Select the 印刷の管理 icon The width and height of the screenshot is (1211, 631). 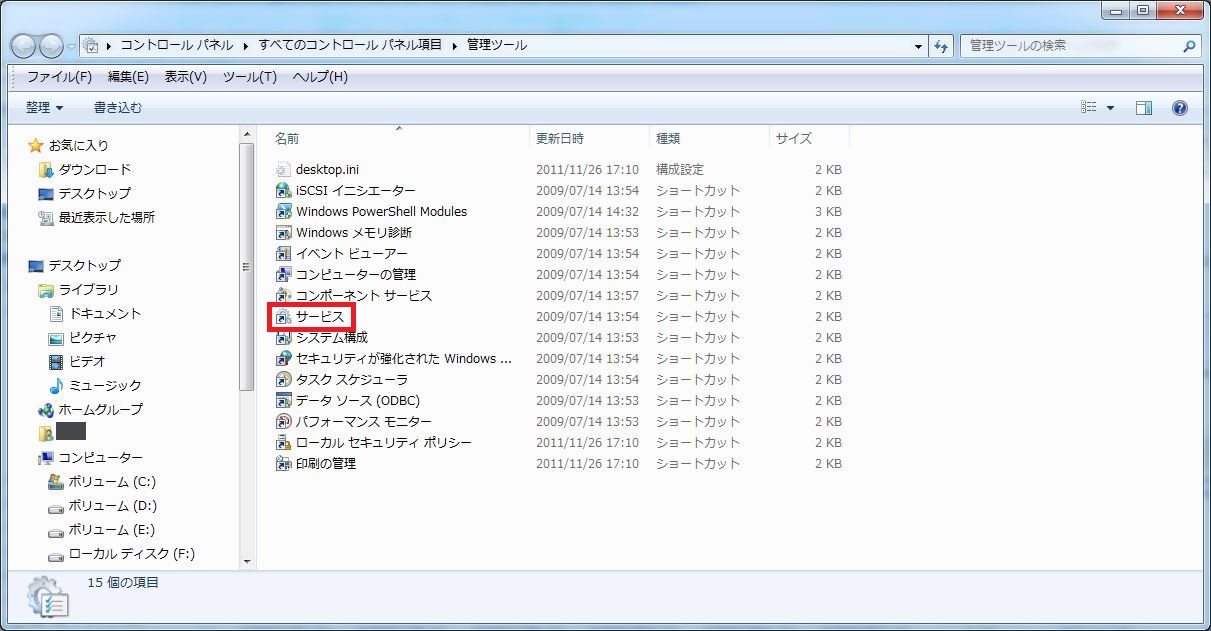[283, 464]
